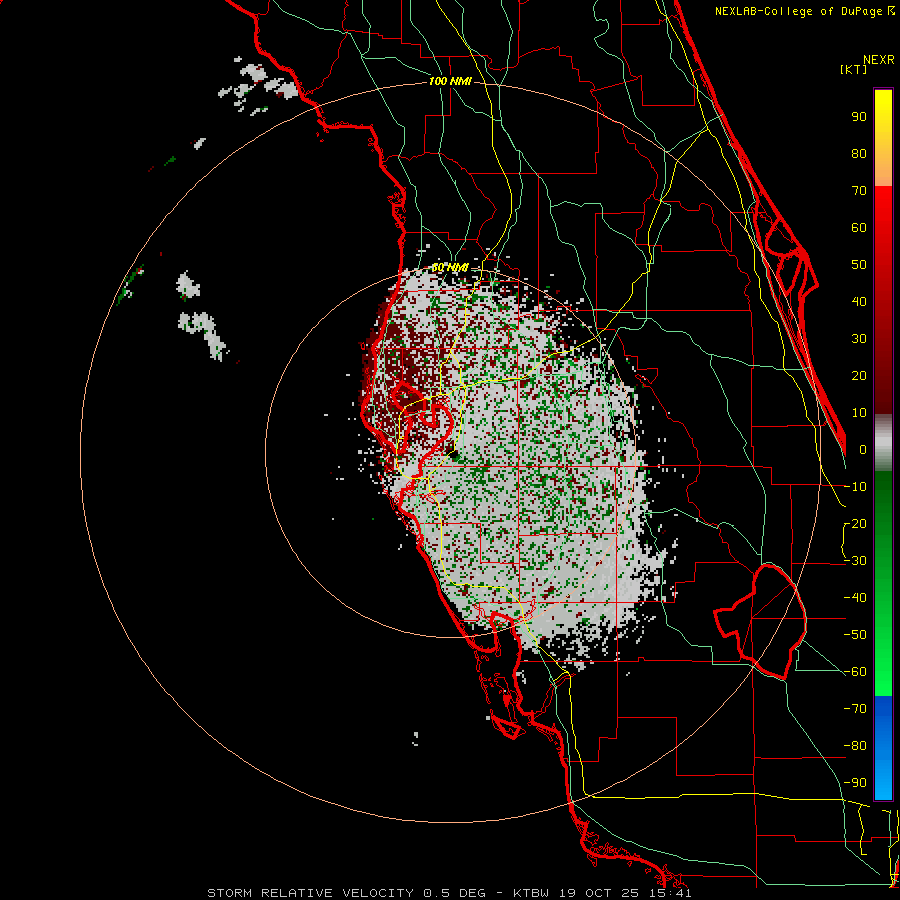Image resolution: width=900 pixels, height=900 pixels.
Task: Click the 60 value on velocity scale
Action: (x=859, y=227)
